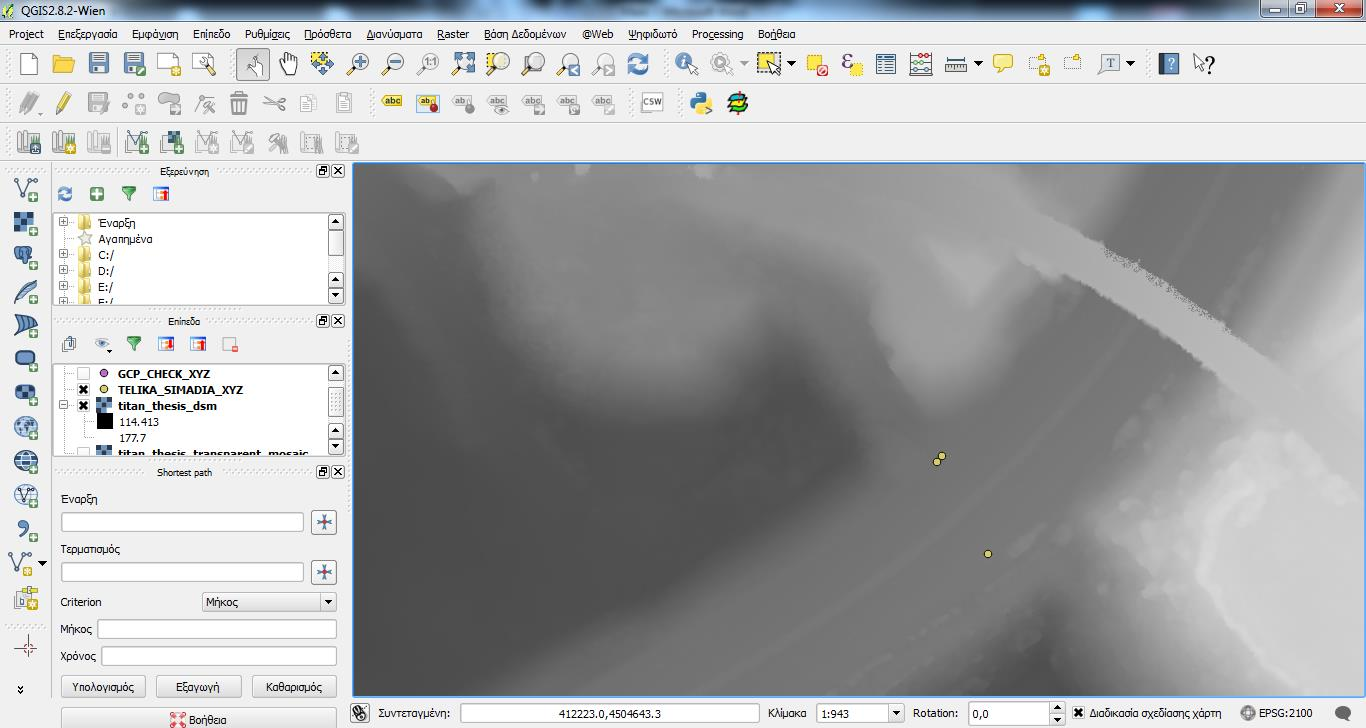Viewport: 1366px width, 728px height.
Task: Click the Rotation value field
Action: click(x=1008, y=713)
